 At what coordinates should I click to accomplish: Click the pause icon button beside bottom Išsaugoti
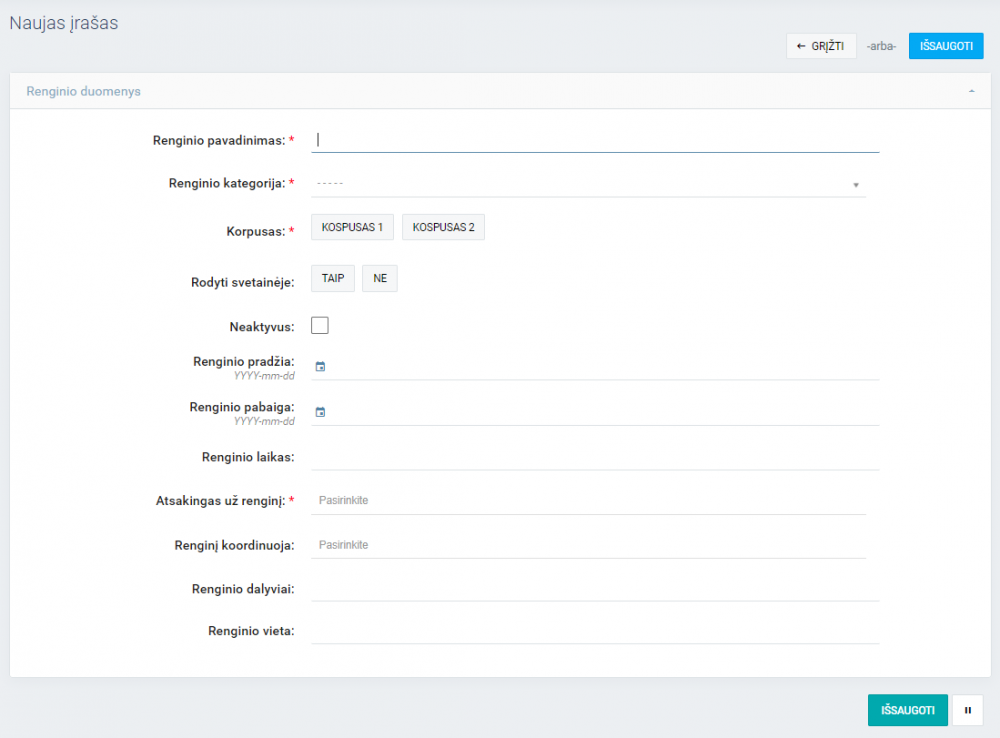click(967, 710)
